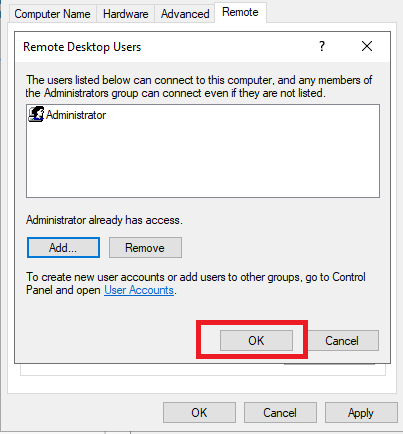Image resolution: width=403 pixels, height=434 pixels.
Task: Select the Administrator name text in list
Action: coord(76,115)
